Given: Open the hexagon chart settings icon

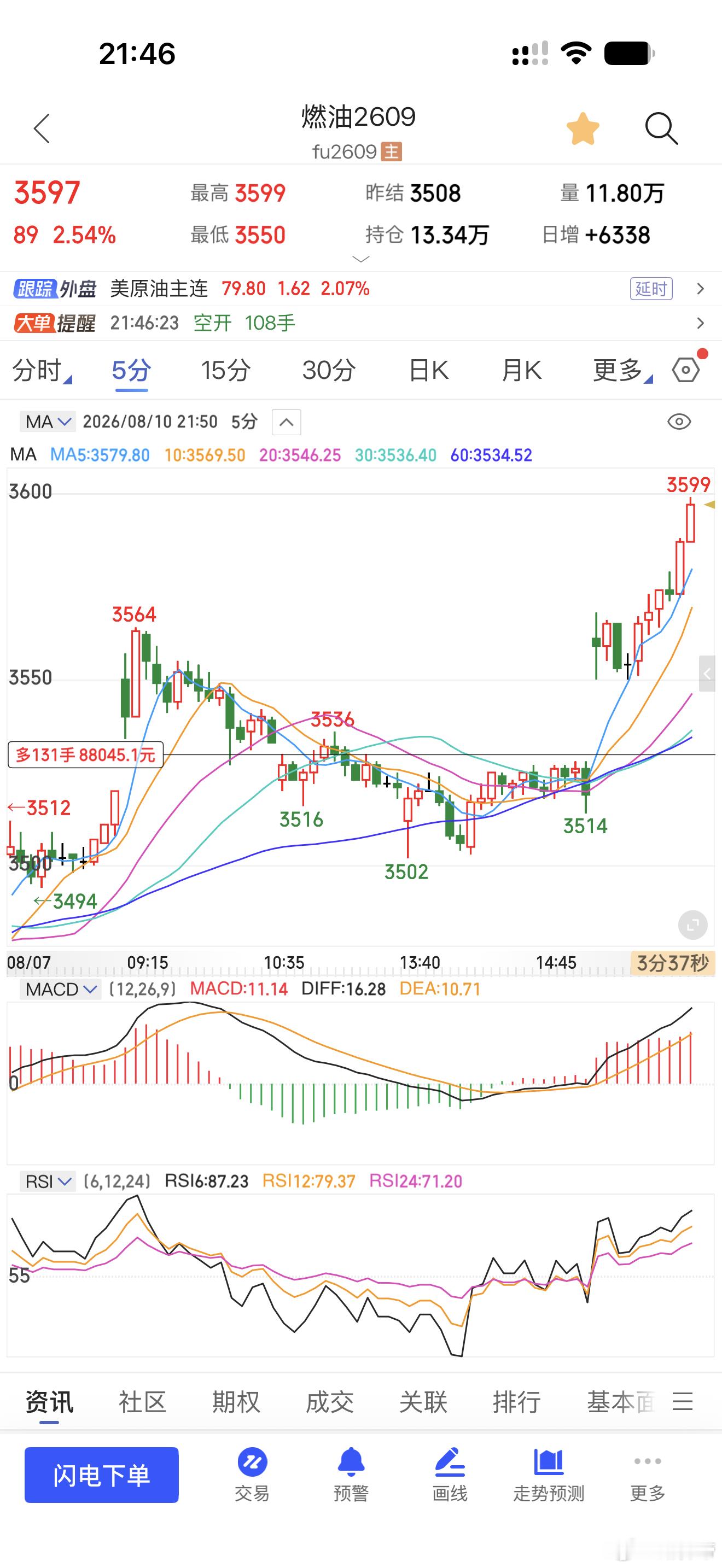Looking at the screenshot, I should coord(686,370).
